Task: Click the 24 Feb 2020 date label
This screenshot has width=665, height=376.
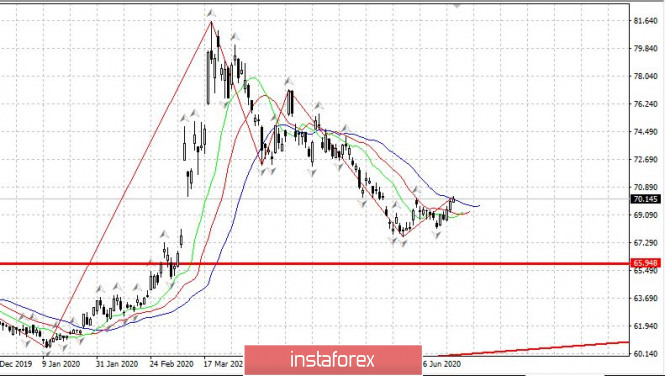Action: click(171, 364)
